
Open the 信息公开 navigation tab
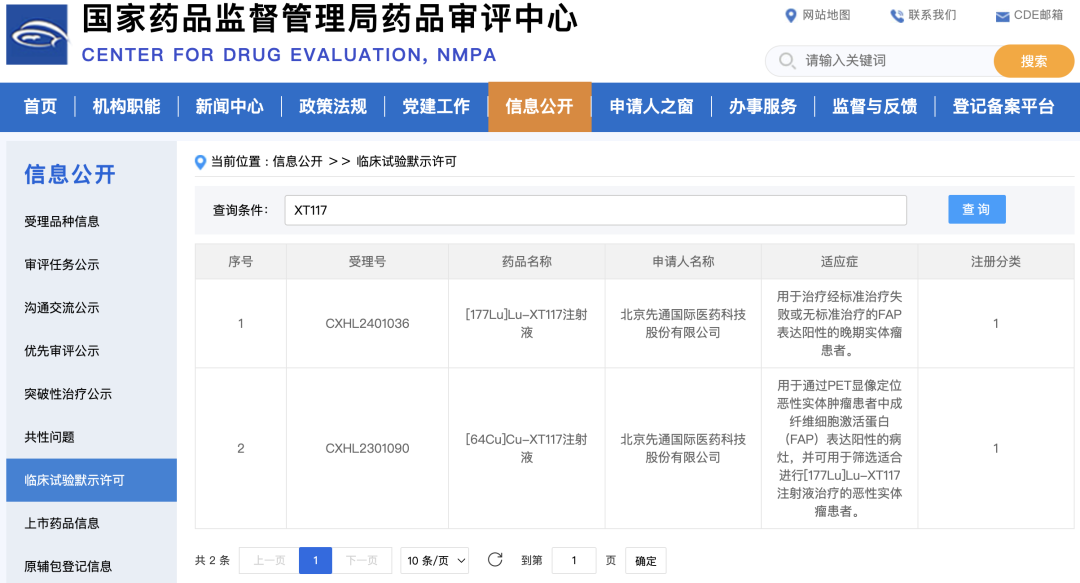(539, 106)
